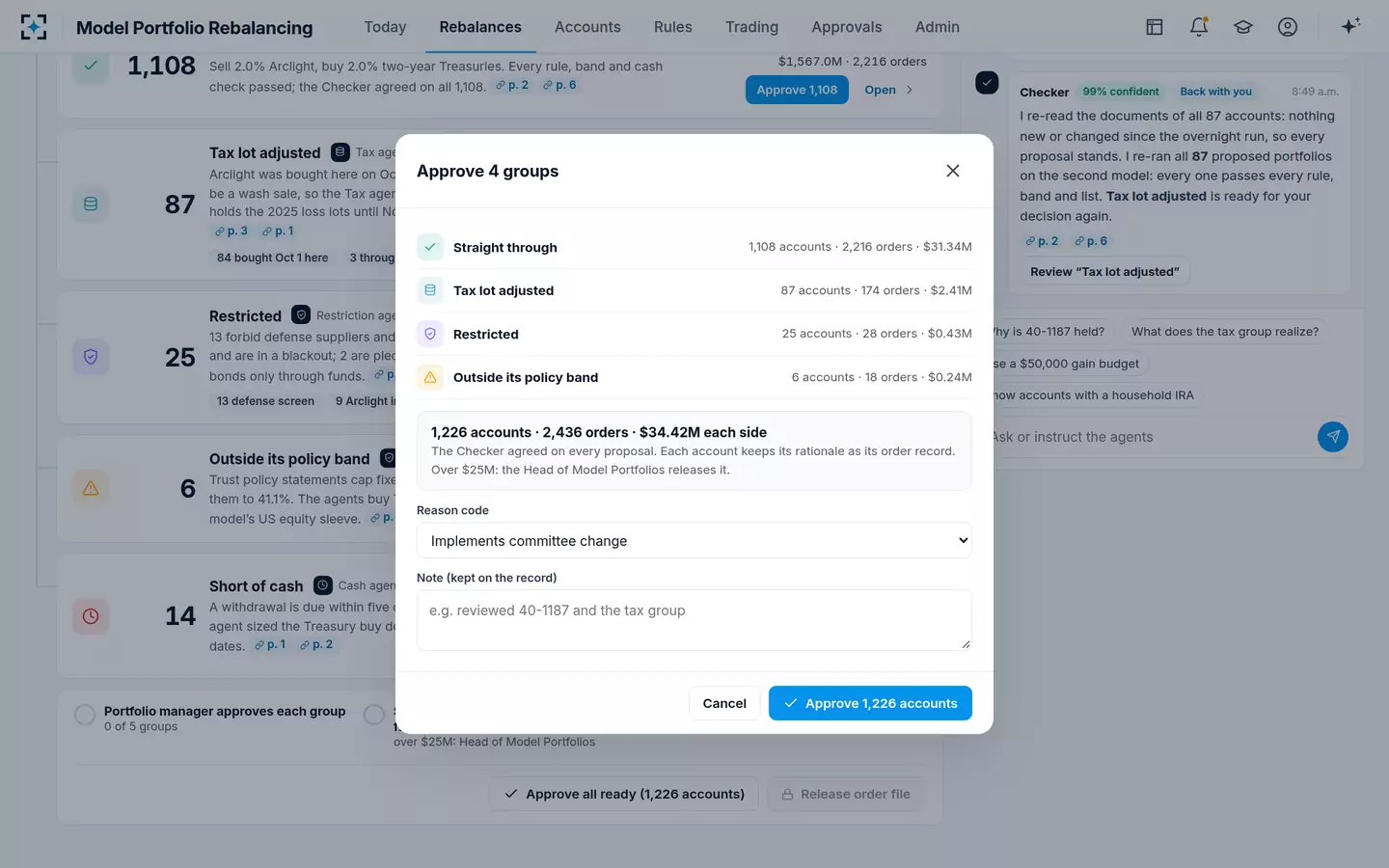Image resolution: width=1389 pixels, height=868 pixels.
Task: Click the Approve 1,108 button
Action: click(x=797, y=90)
